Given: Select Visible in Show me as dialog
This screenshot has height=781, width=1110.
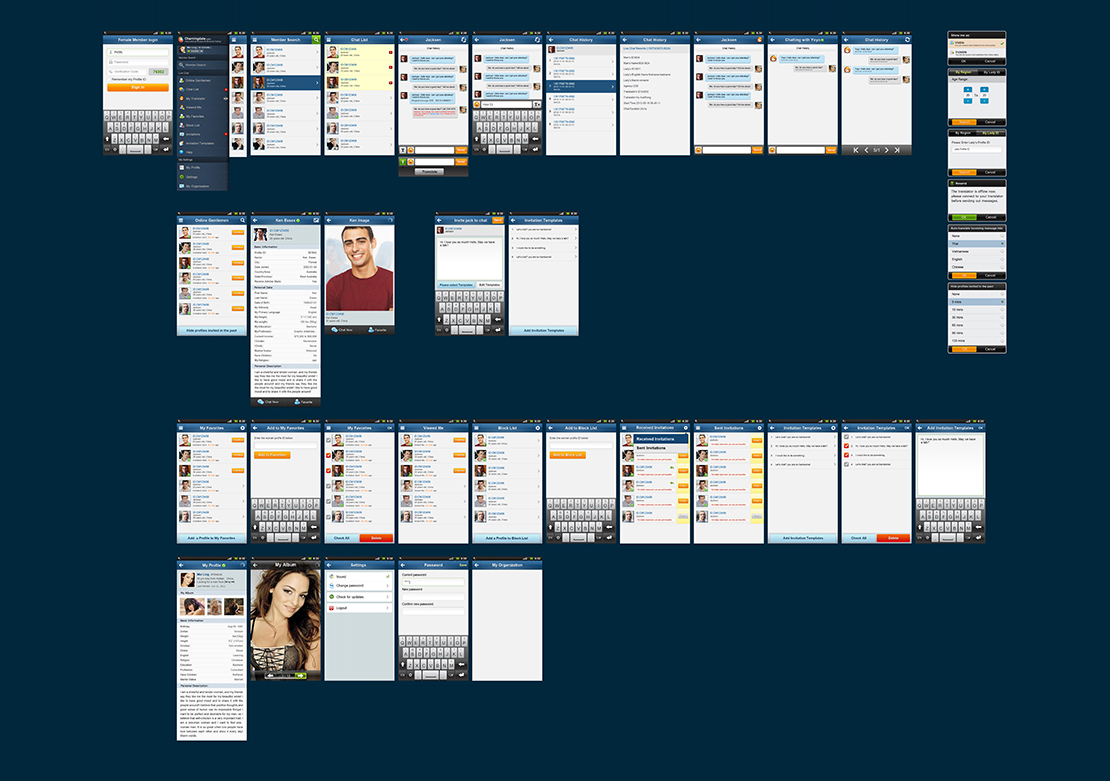Looking at the screenshot, I should pyautogui.click(x=977, y=43).
